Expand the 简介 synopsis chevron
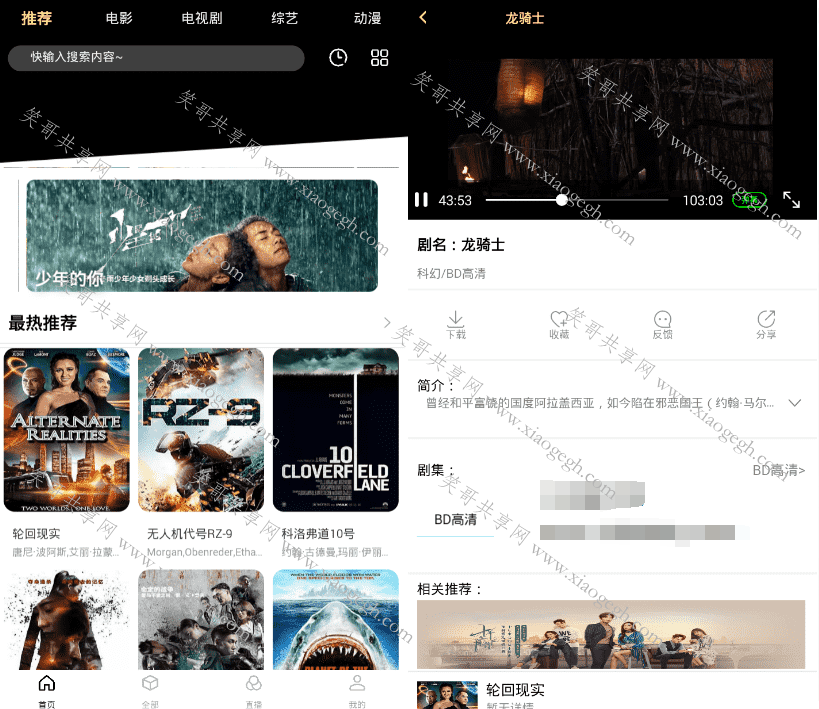This screenshot has width=819, height=709. coord(794,403)
